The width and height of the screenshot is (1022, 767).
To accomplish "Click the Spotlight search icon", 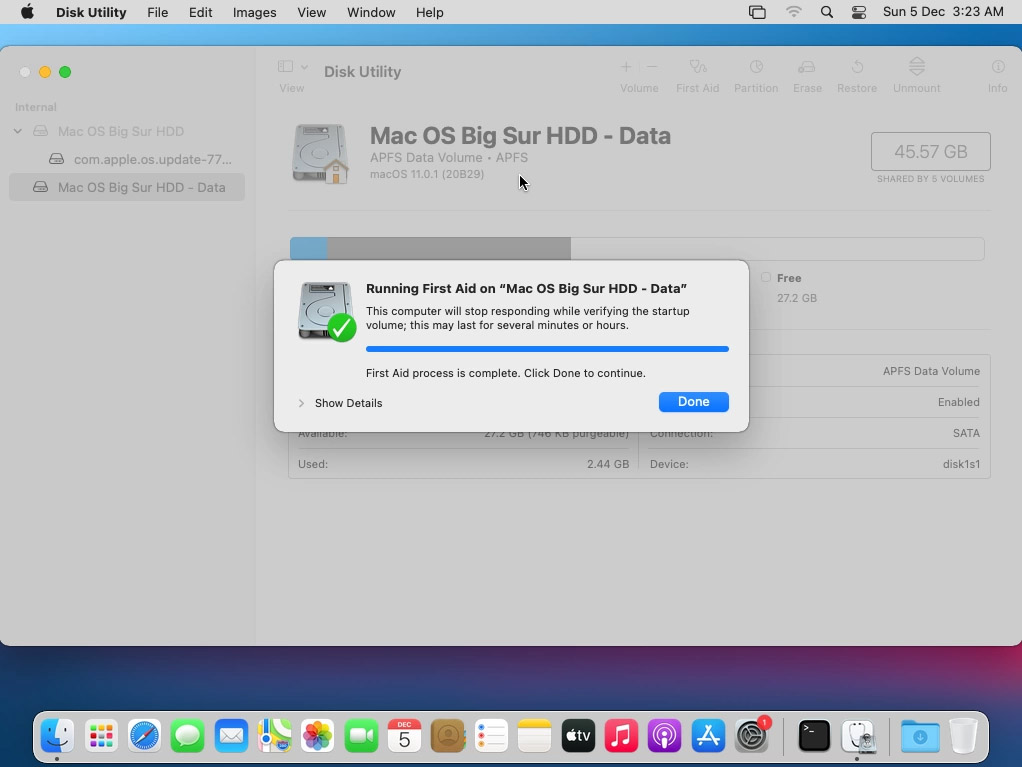I will point(826,12).
